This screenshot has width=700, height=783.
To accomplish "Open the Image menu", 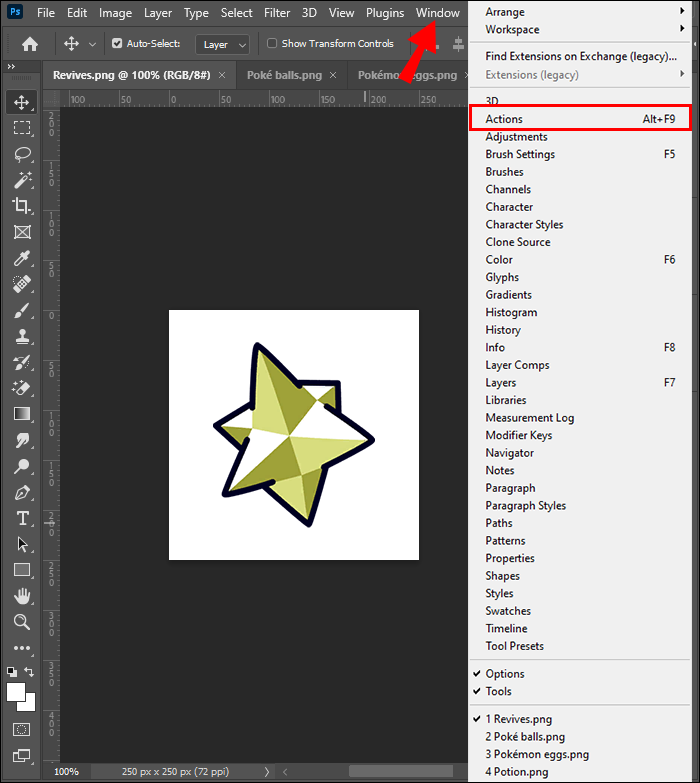I will 115,12.
